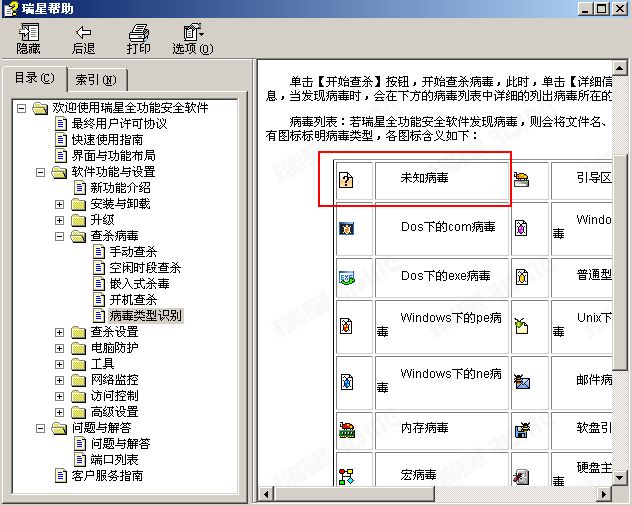Click the Unix virus icon
Viewport: 632px width, 506px height.
click(521, 325)
